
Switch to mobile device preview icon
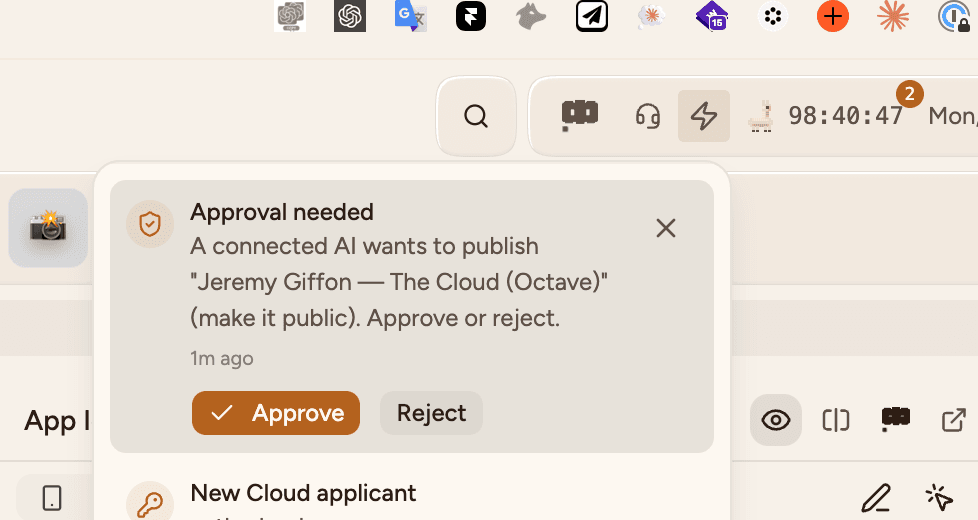click(x=52, y=498)
